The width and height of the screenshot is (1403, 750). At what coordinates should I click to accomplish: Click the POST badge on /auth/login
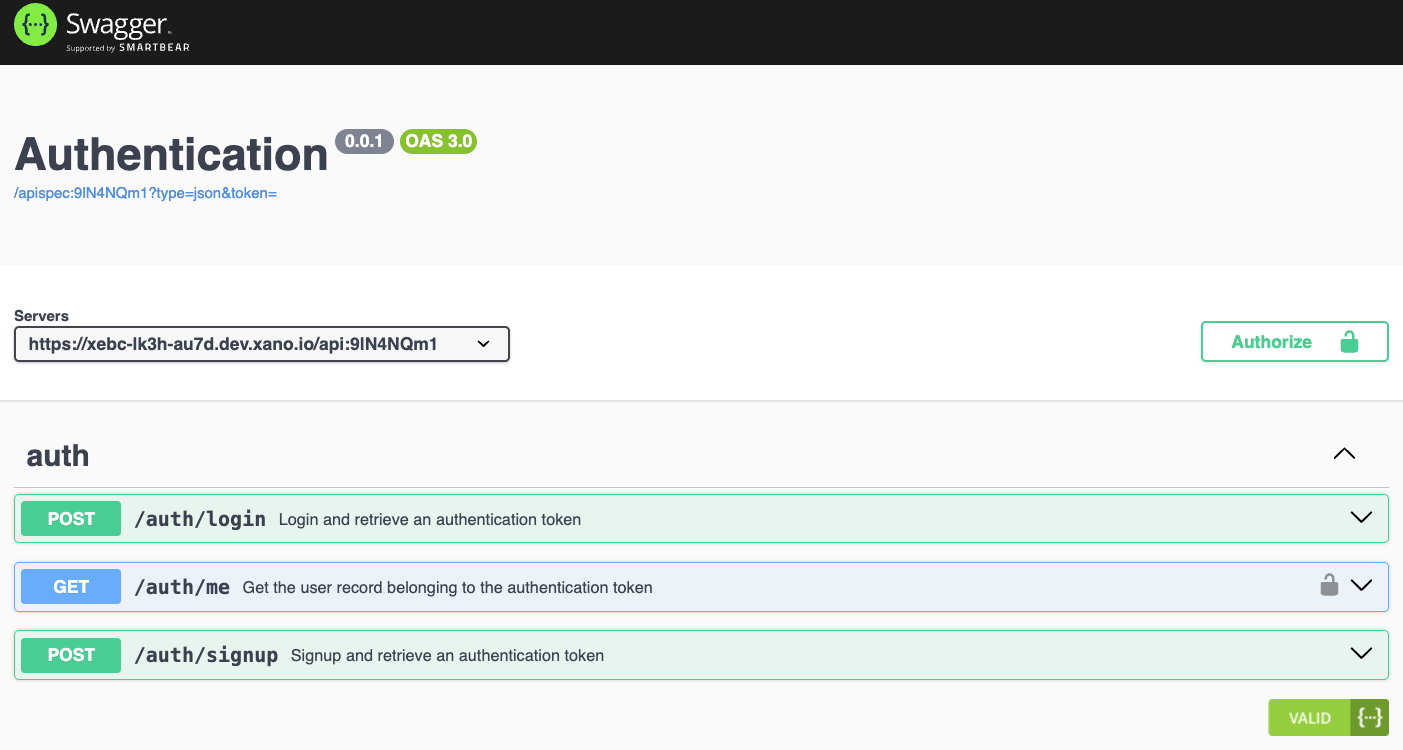click(70, 518)
